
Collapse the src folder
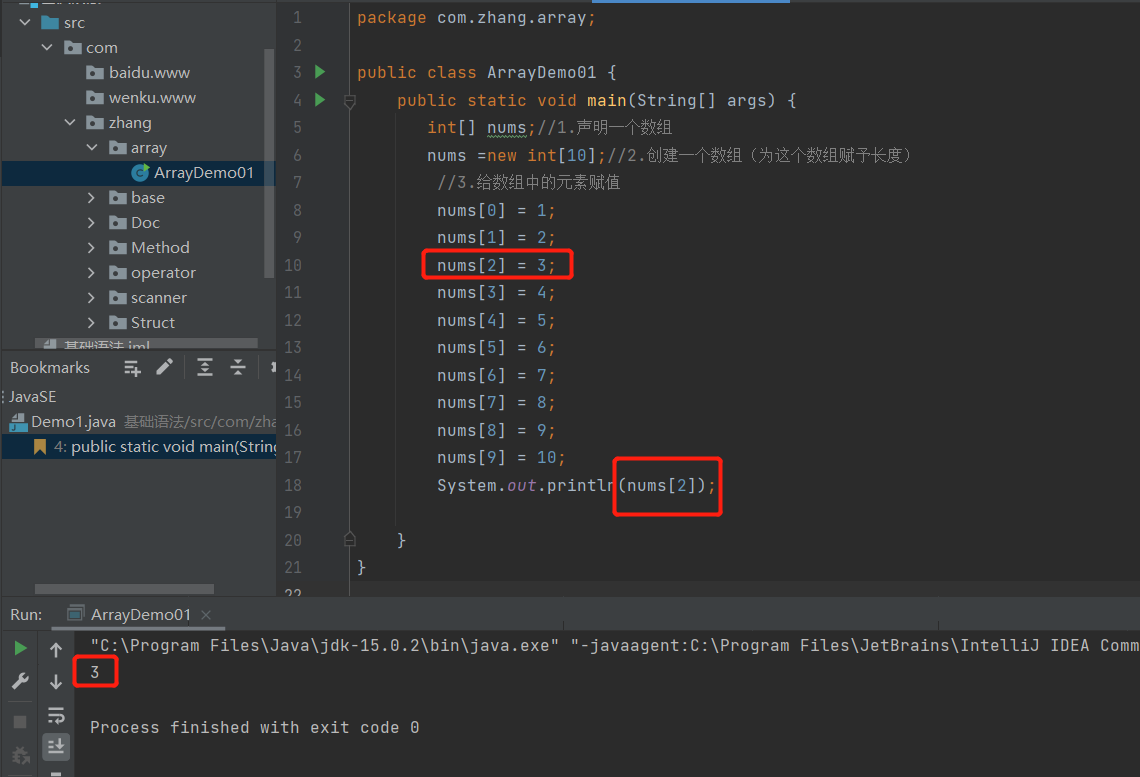[25, 23]
